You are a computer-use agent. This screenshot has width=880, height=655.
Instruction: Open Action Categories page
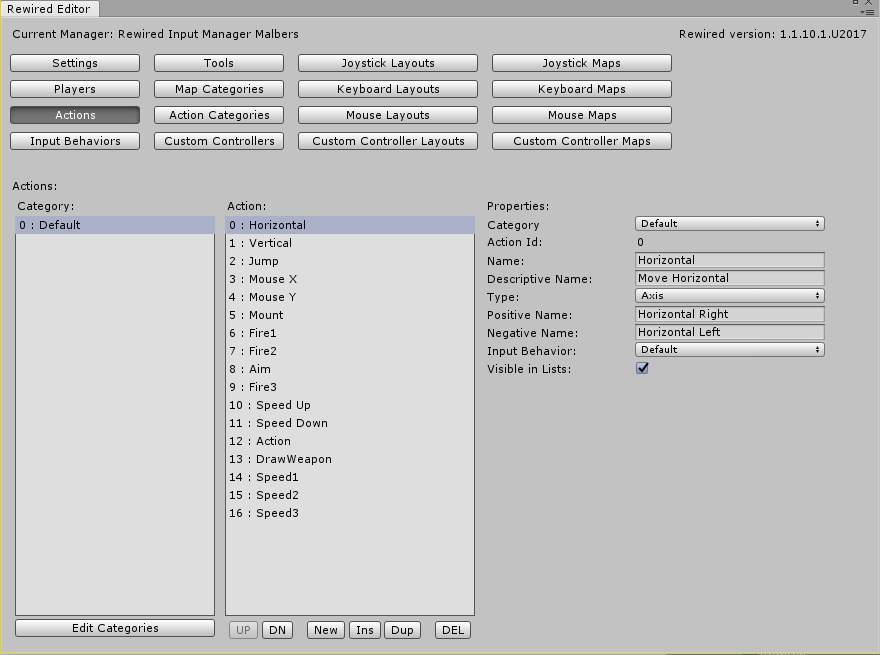coord(219,115)
